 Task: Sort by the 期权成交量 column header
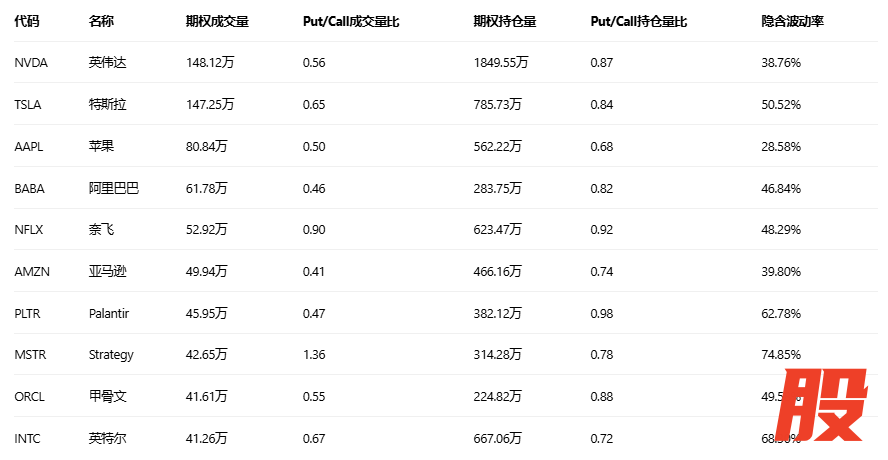(x=217, y=21)
